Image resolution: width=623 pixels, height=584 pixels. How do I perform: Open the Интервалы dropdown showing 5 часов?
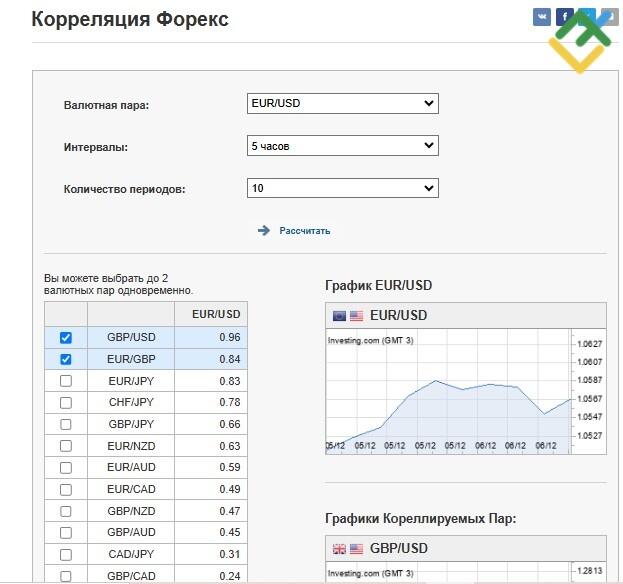342,146
